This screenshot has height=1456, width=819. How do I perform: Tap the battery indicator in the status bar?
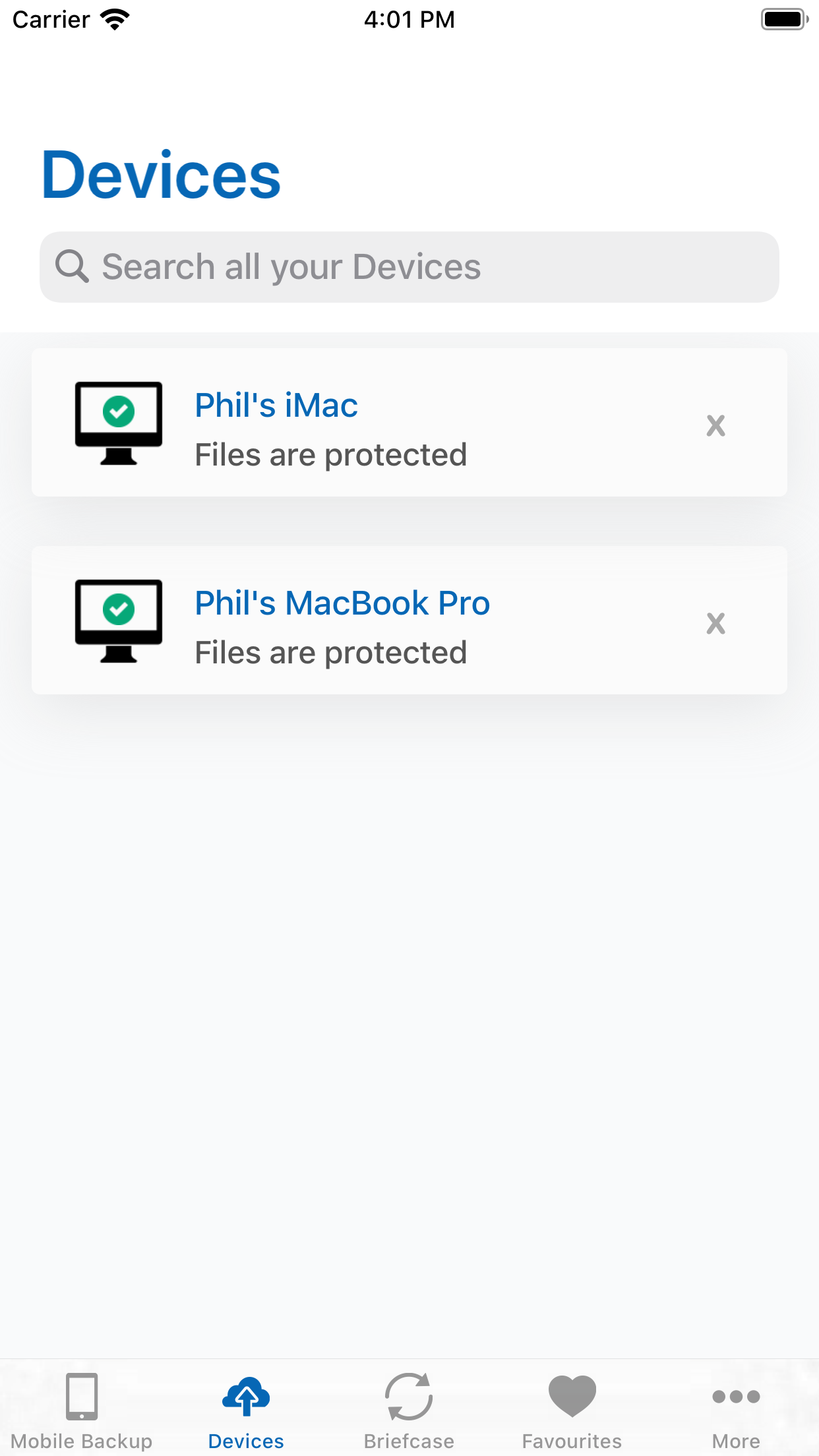click(x=784, y=19)
